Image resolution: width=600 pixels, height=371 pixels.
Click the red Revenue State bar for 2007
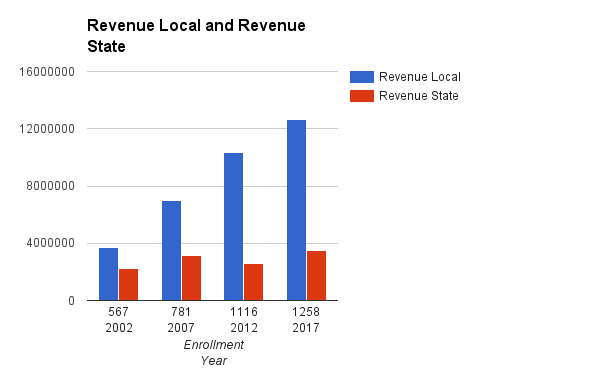[191, 278]
